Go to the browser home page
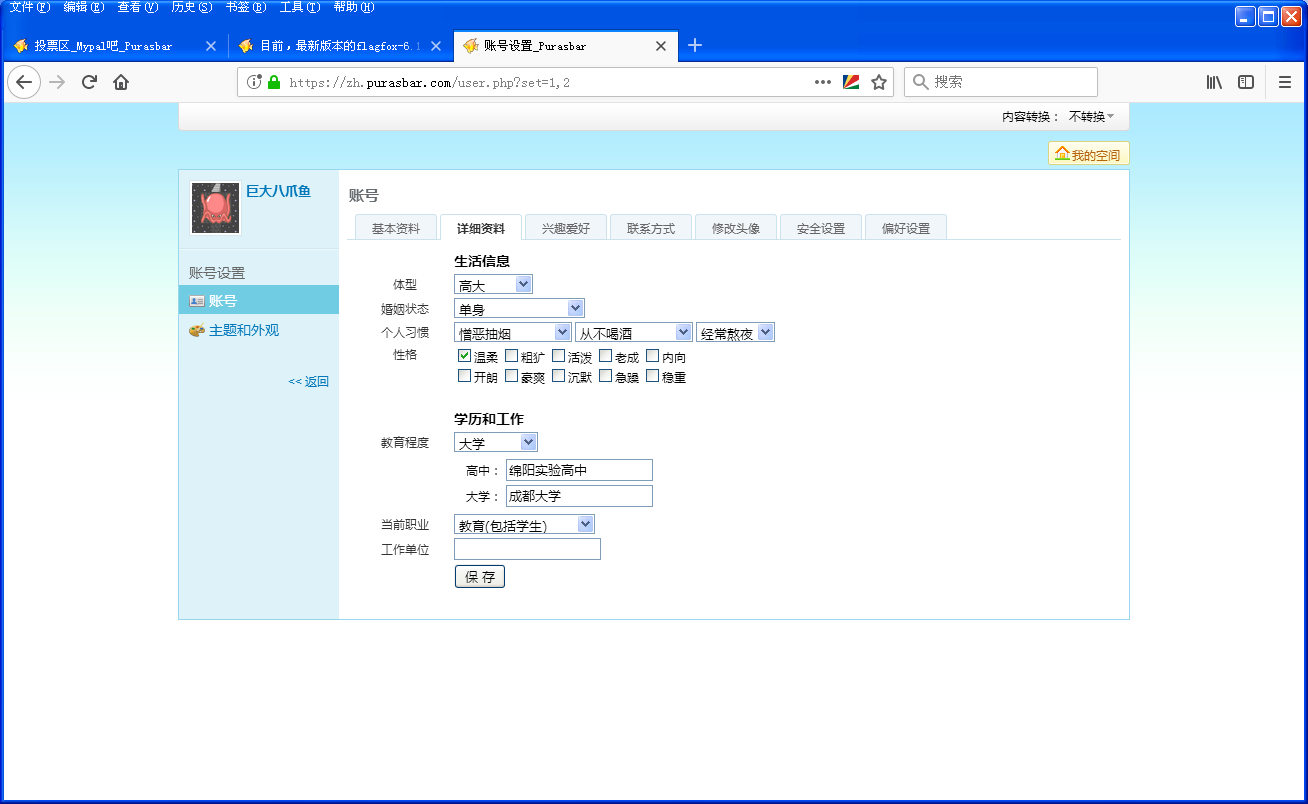The image size is (1308, 804). tap(121, 82)
